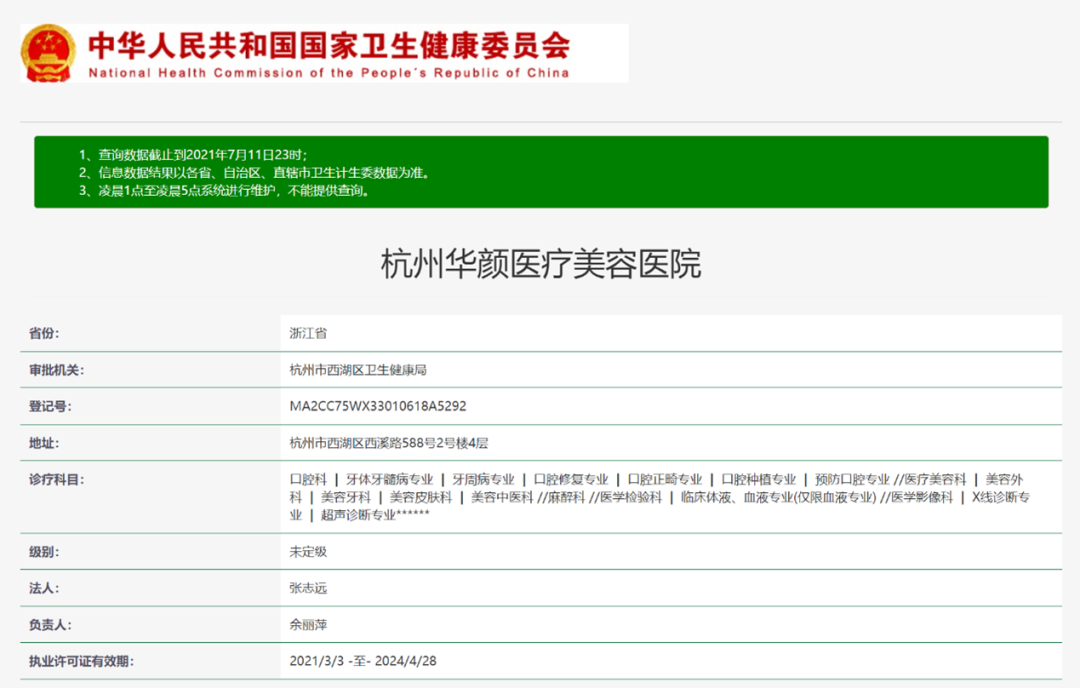
Task: Click the 级别 row label
Action: tap(44, 552)
